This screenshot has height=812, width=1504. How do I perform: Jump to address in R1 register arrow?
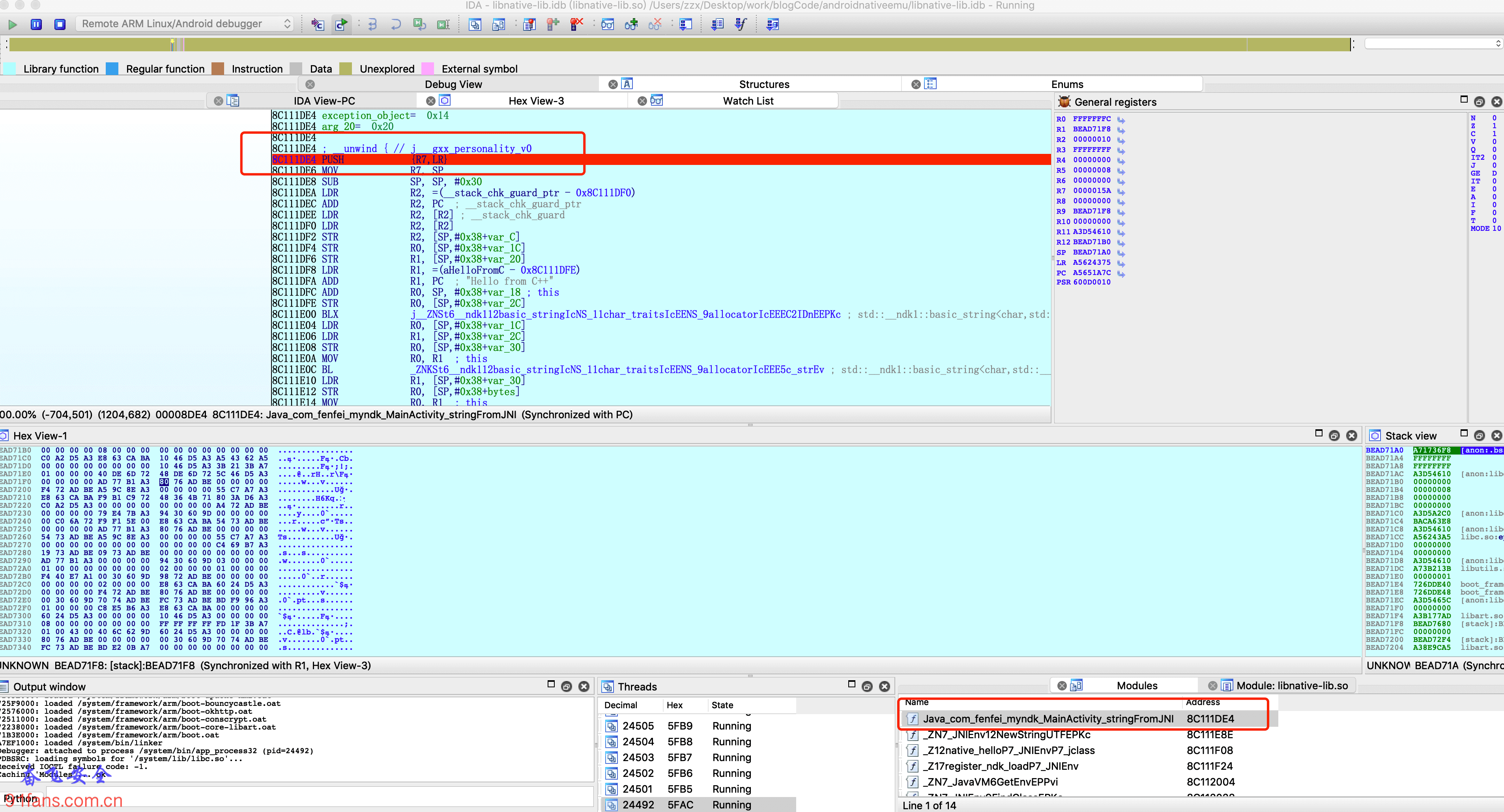click(1121, 130)
